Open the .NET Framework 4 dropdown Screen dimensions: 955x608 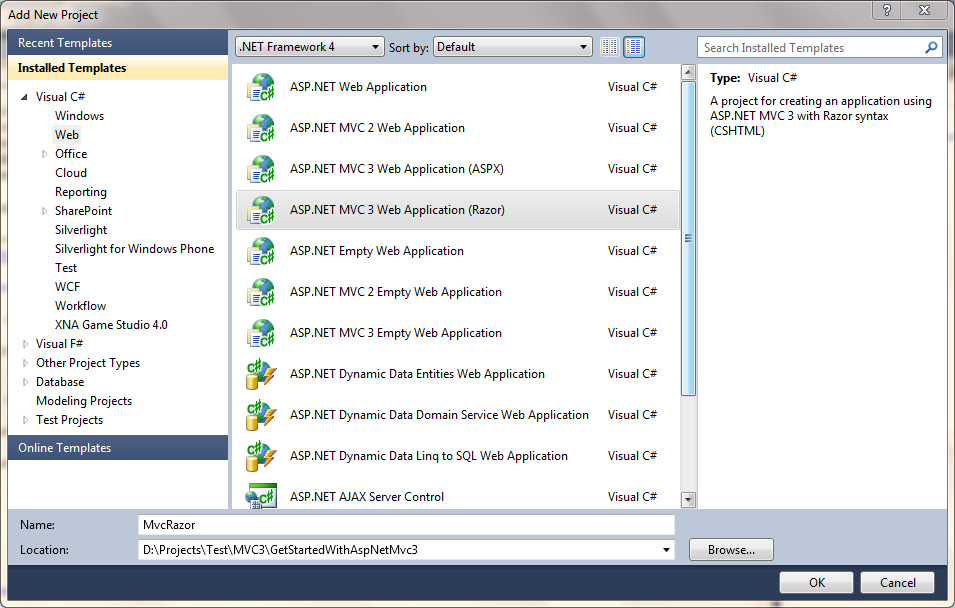(x=309, y=47)
